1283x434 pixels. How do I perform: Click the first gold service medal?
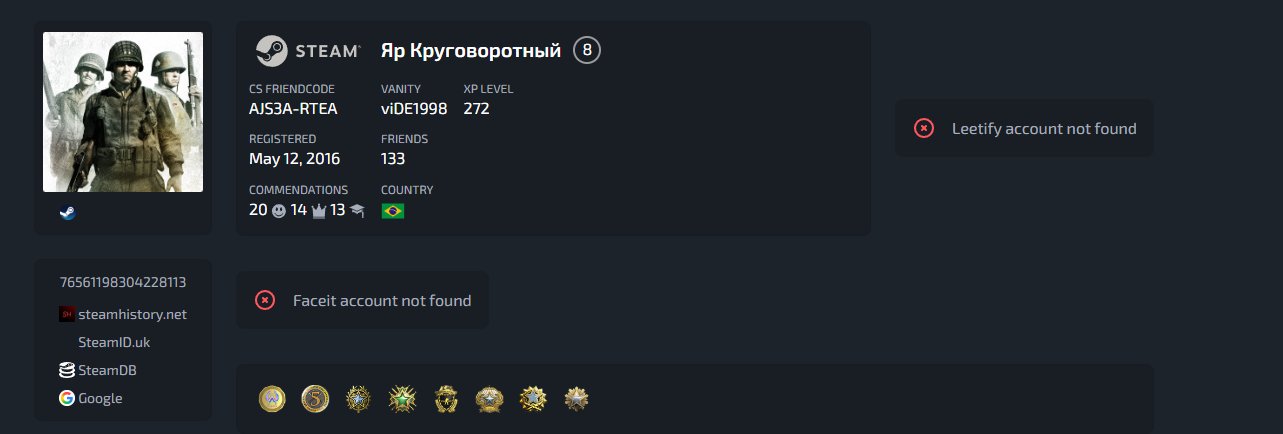(272, 399)
